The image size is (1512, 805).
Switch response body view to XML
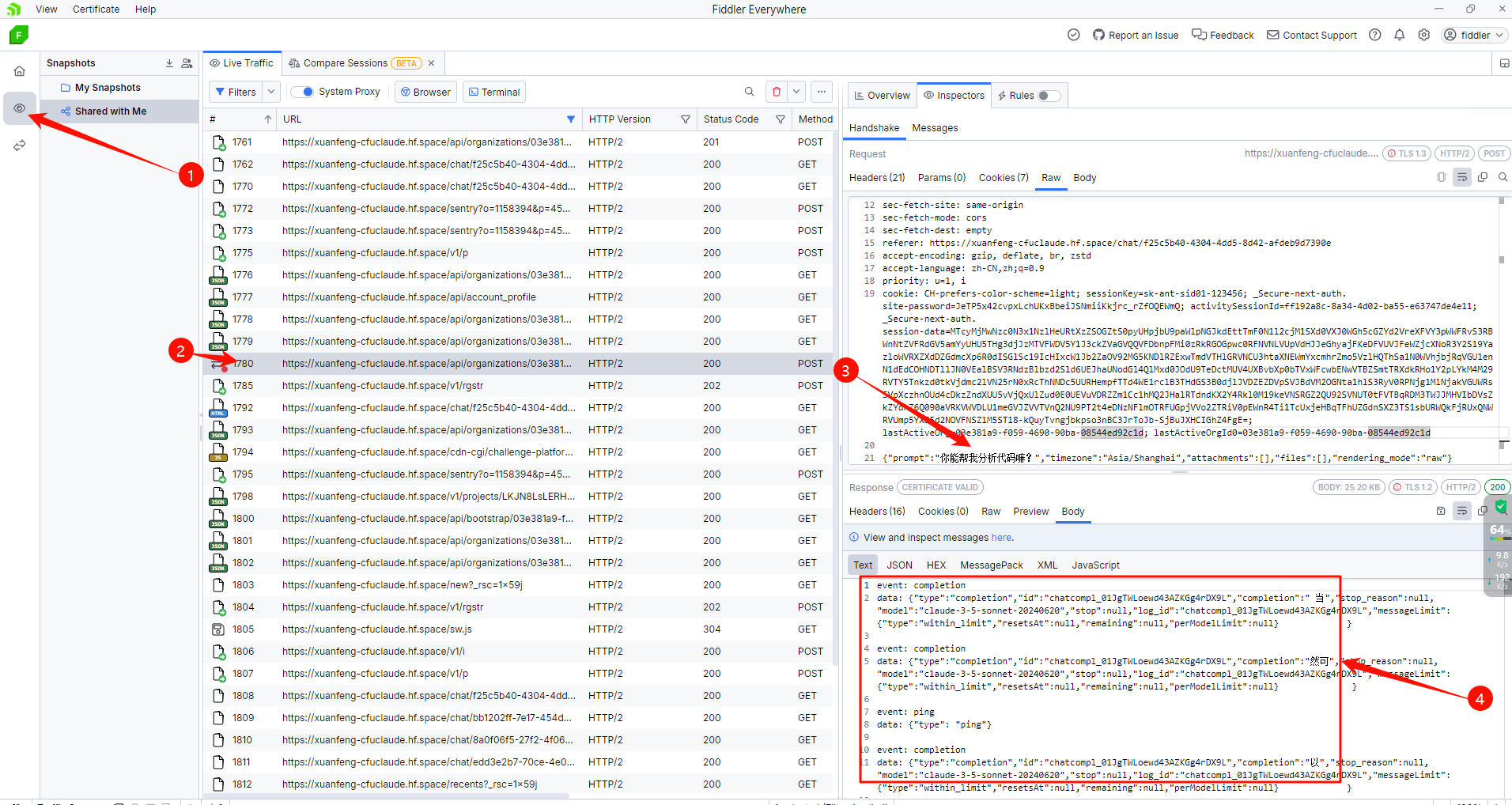[x=1047, y=565]
